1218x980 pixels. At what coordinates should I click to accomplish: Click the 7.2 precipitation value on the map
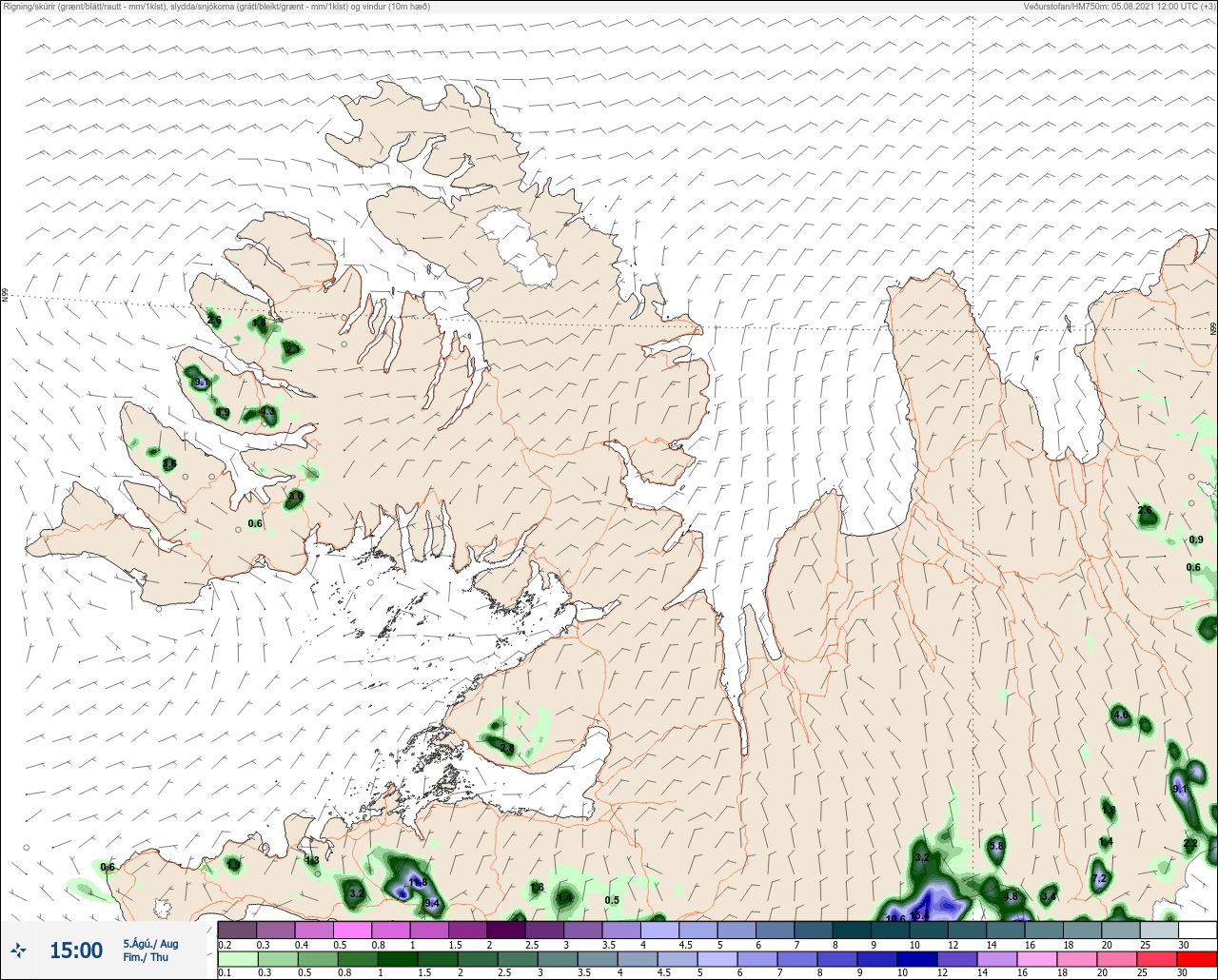(1099, 878)
